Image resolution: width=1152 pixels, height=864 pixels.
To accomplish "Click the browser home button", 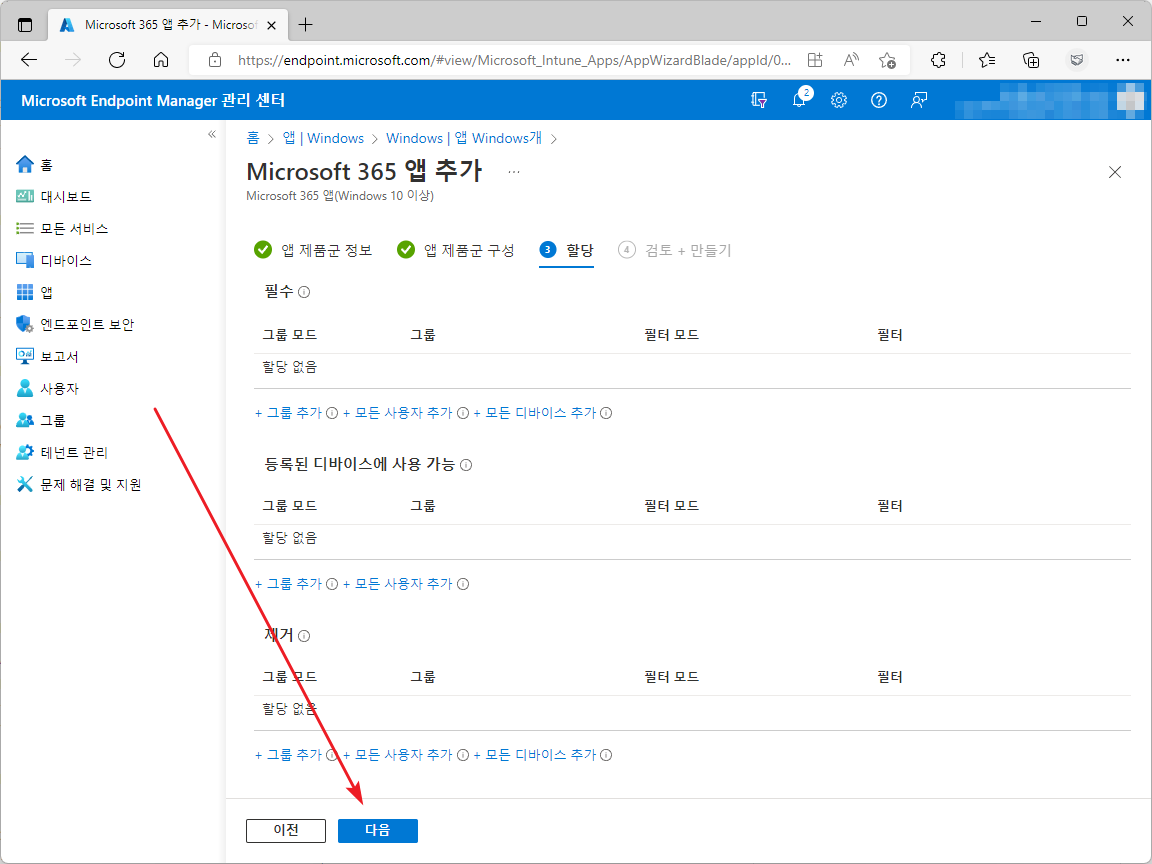I will point(161,60).
